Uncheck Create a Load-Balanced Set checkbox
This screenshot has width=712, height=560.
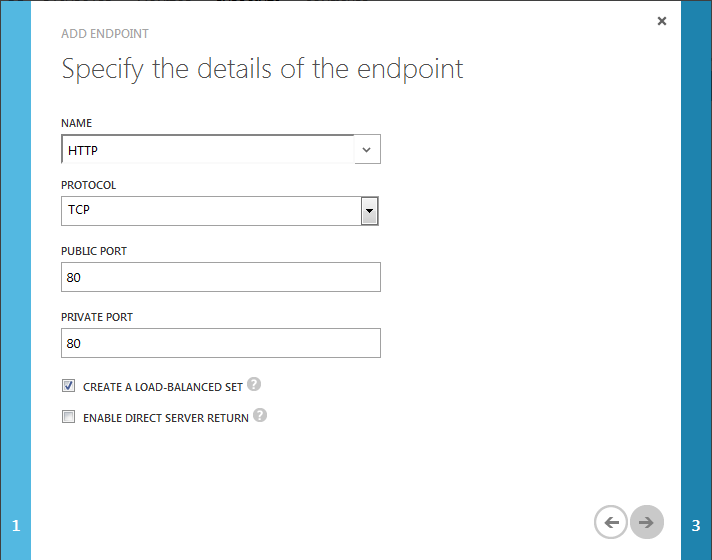69,386
